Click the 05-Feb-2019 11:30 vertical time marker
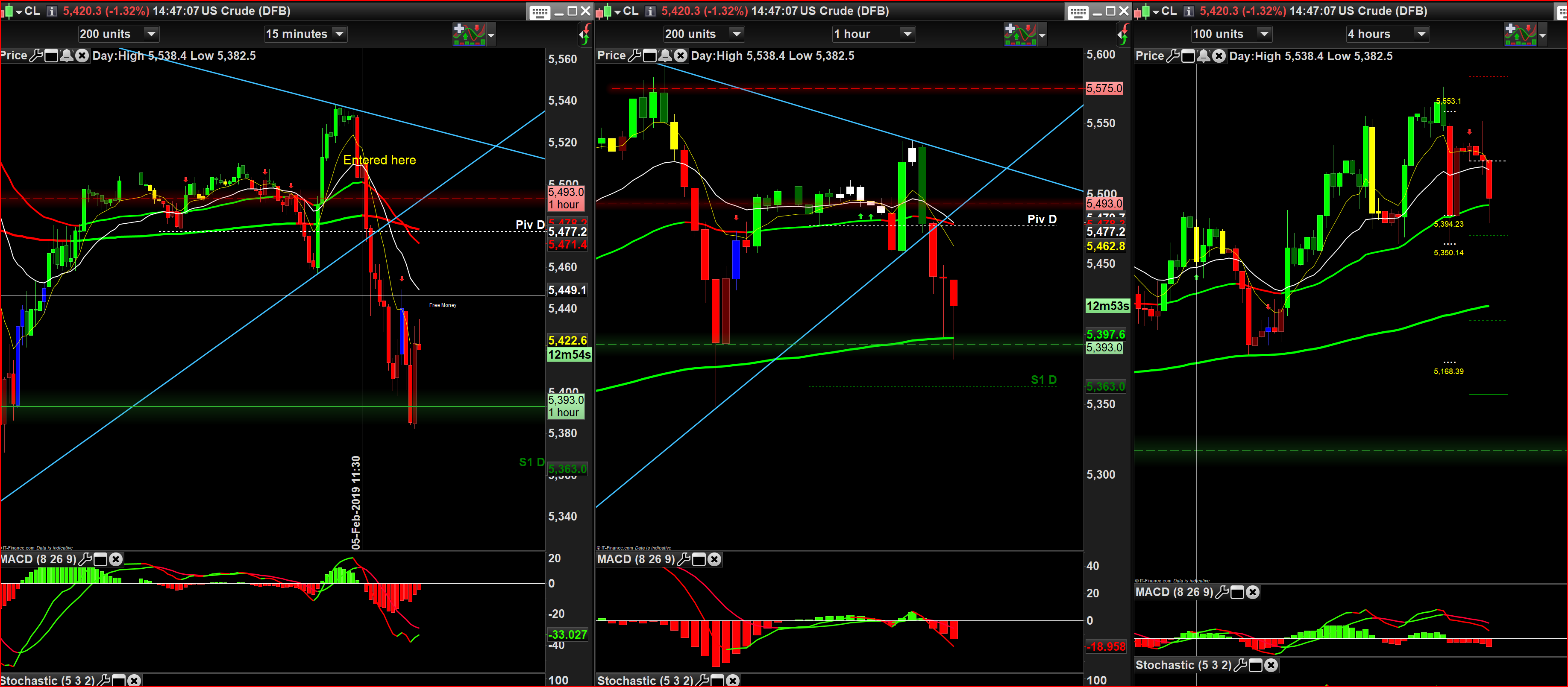 (356, 502)
